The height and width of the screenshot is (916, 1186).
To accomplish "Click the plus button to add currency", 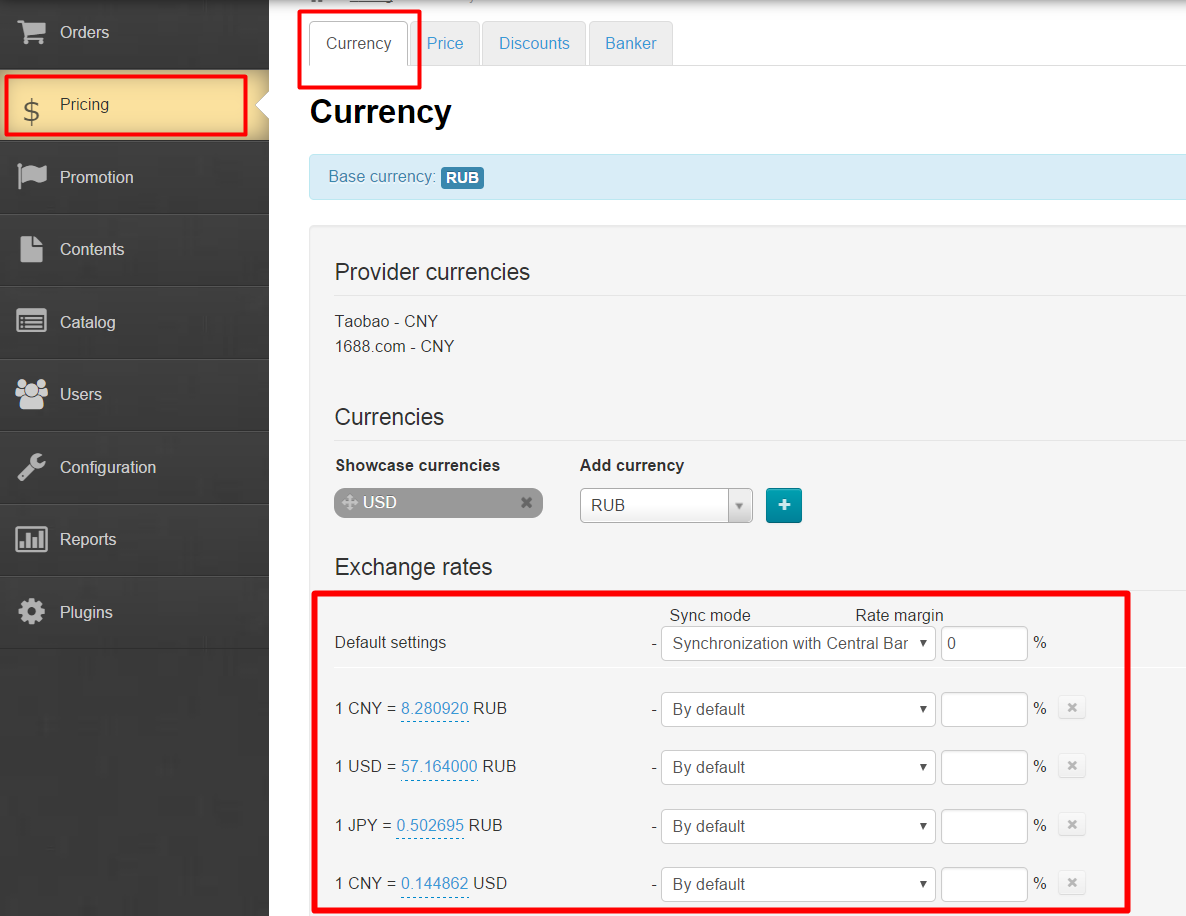I will point(784,505).
